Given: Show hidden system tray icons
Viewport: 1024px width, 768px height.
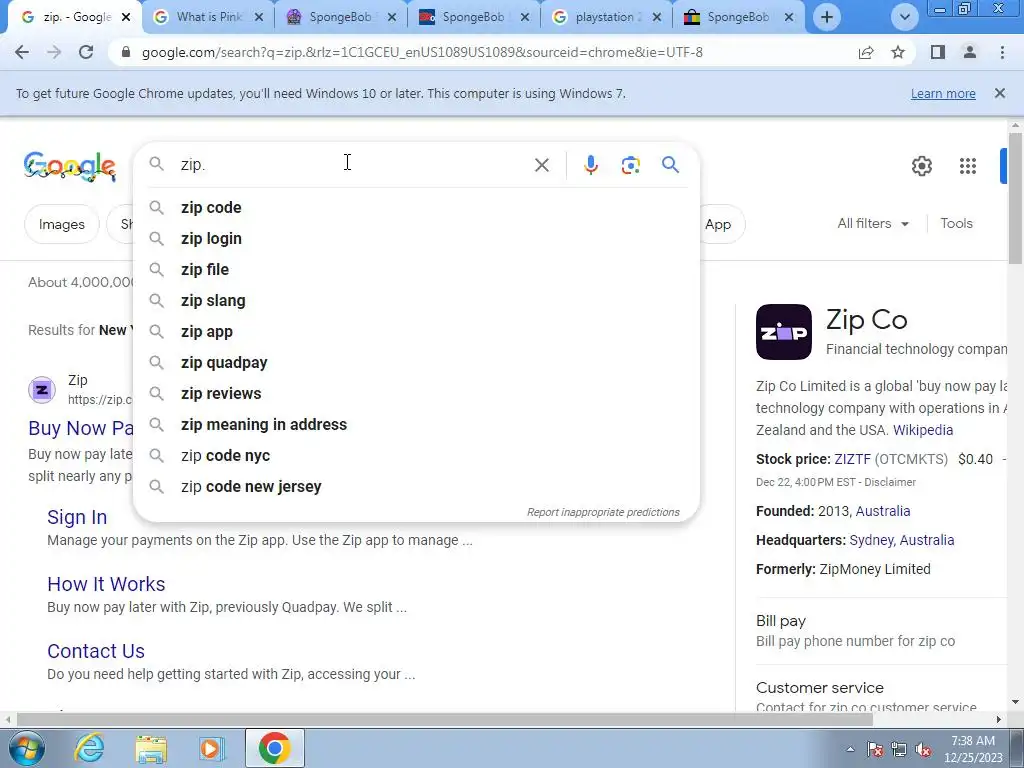Looking at the screenshot, I should coord(850,750).
